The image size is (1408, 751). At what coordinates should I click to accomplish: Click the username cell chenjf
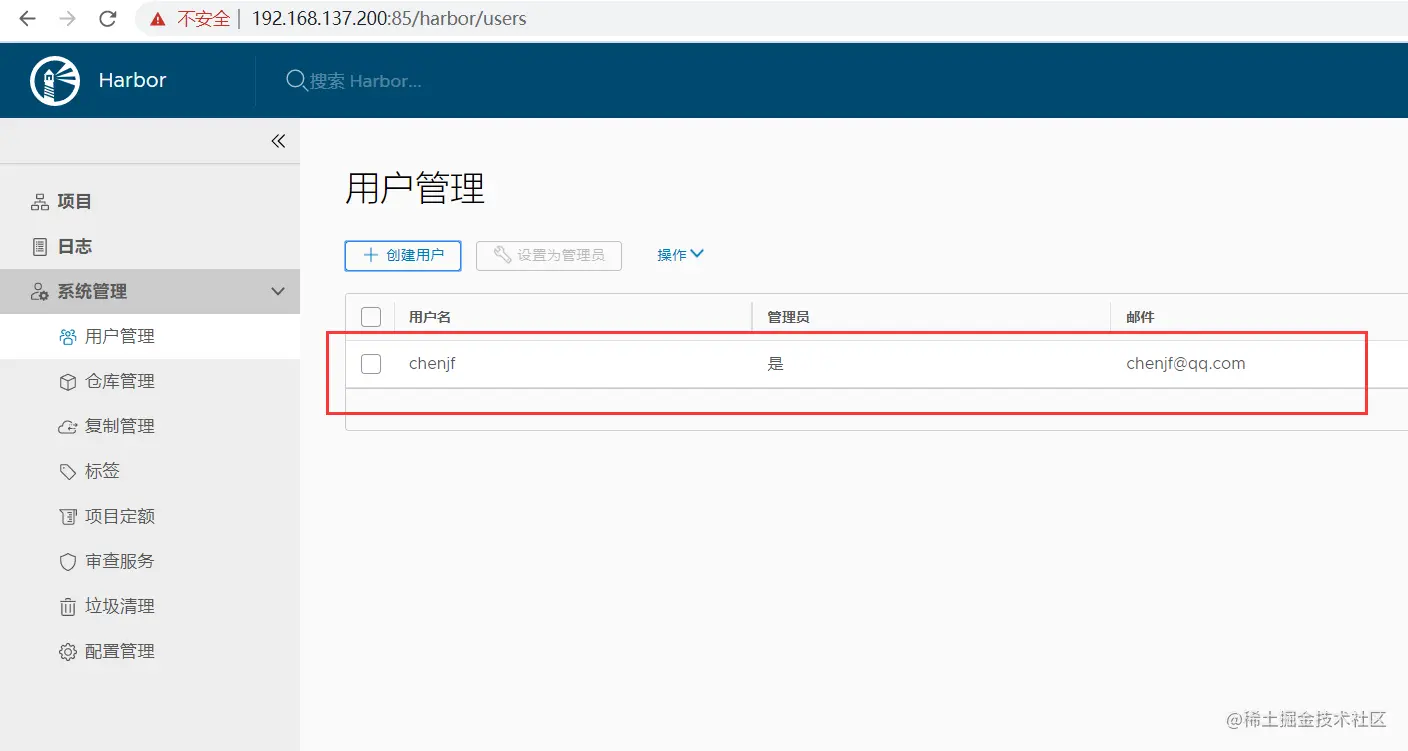(432, 364)
